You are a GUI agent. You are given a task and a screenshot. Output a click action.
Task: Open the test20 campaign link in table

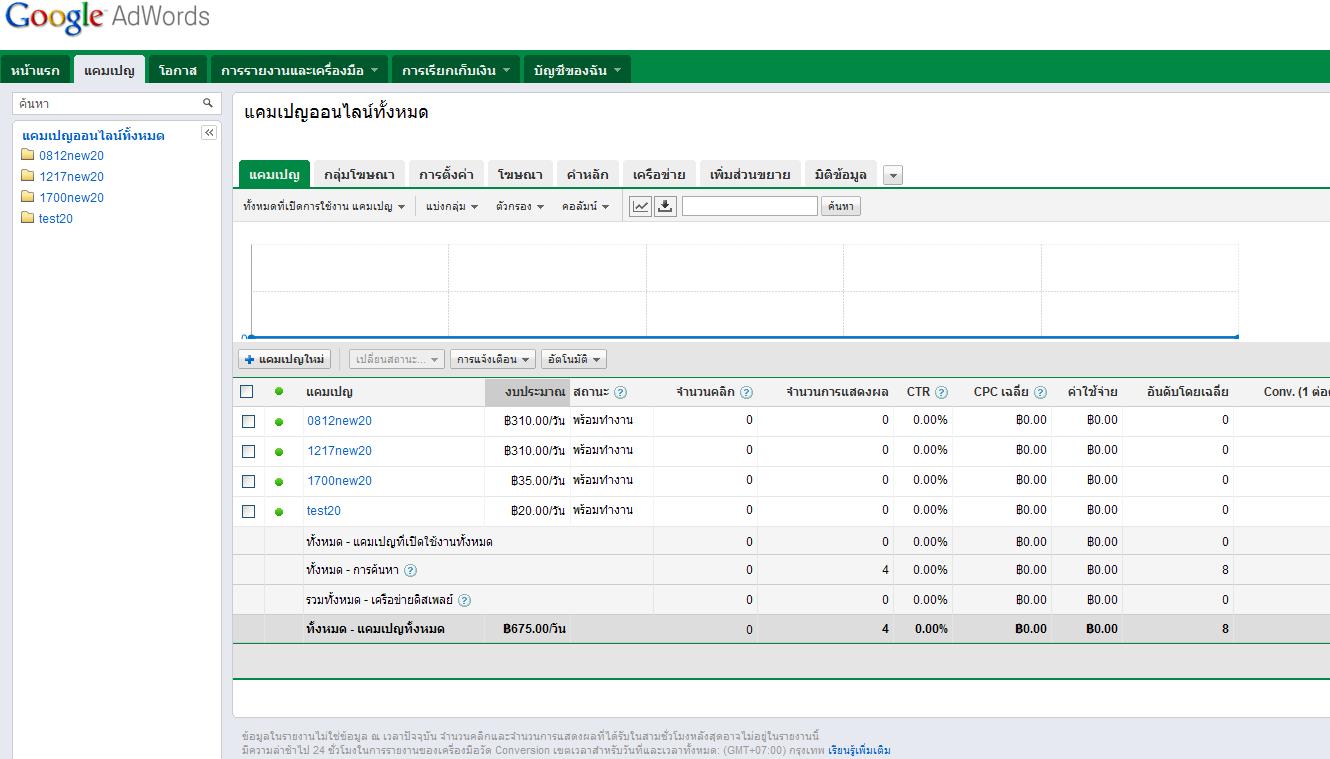pyautogui.click(x=324, y=511)
